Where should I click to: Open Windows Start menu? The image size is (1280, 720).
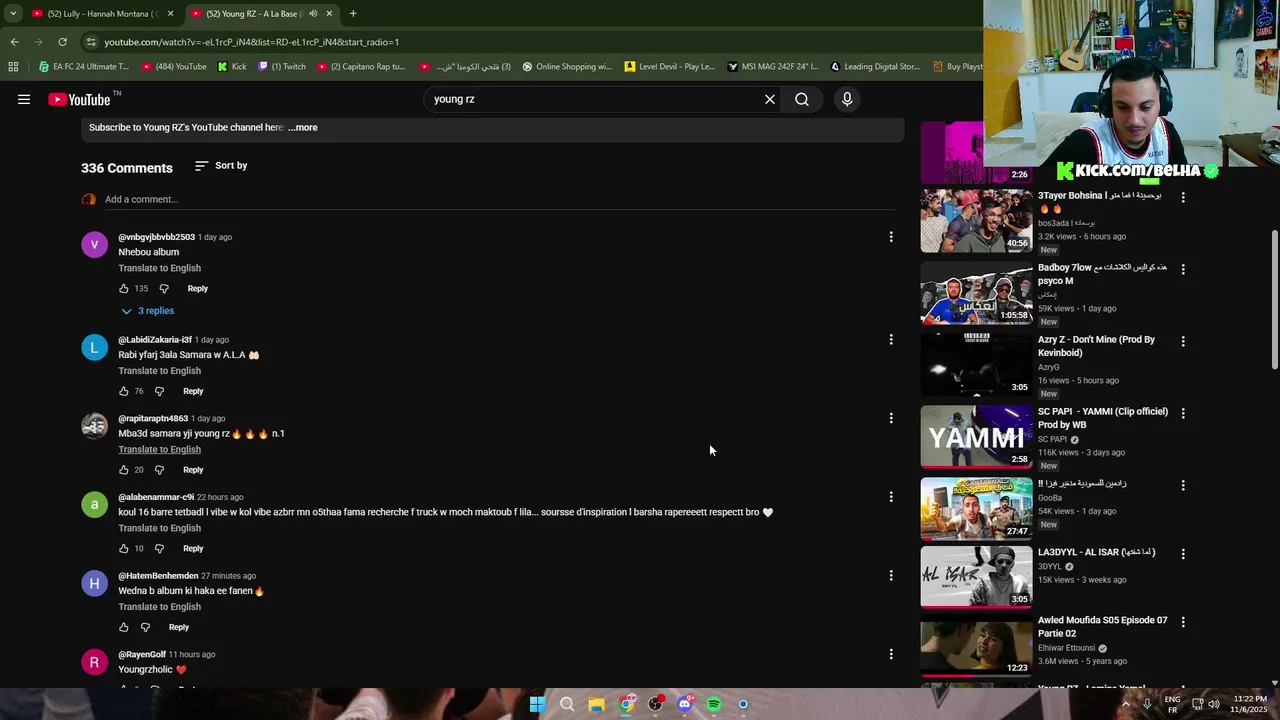(x=537, y=704)
